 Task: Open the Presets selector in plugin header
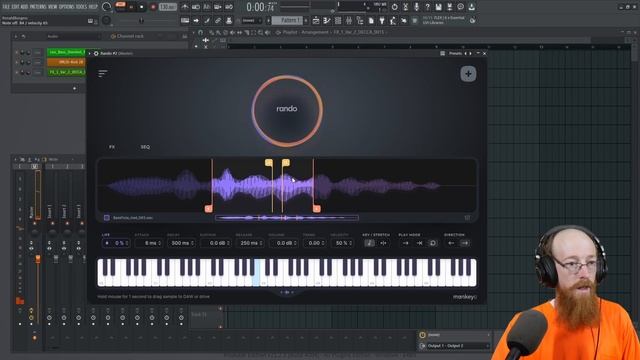[x=455, y=53]
